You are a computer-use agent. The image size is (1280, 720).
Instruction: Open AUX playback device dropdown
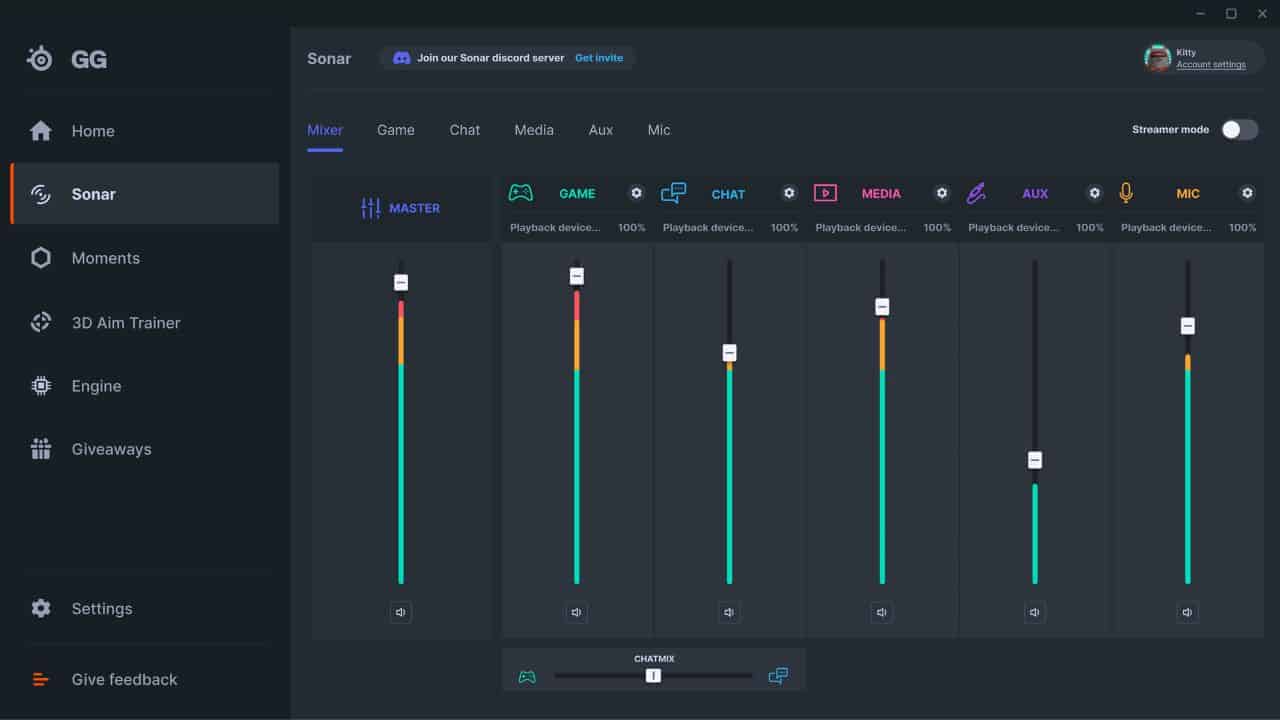click(x=1014, y=228)
